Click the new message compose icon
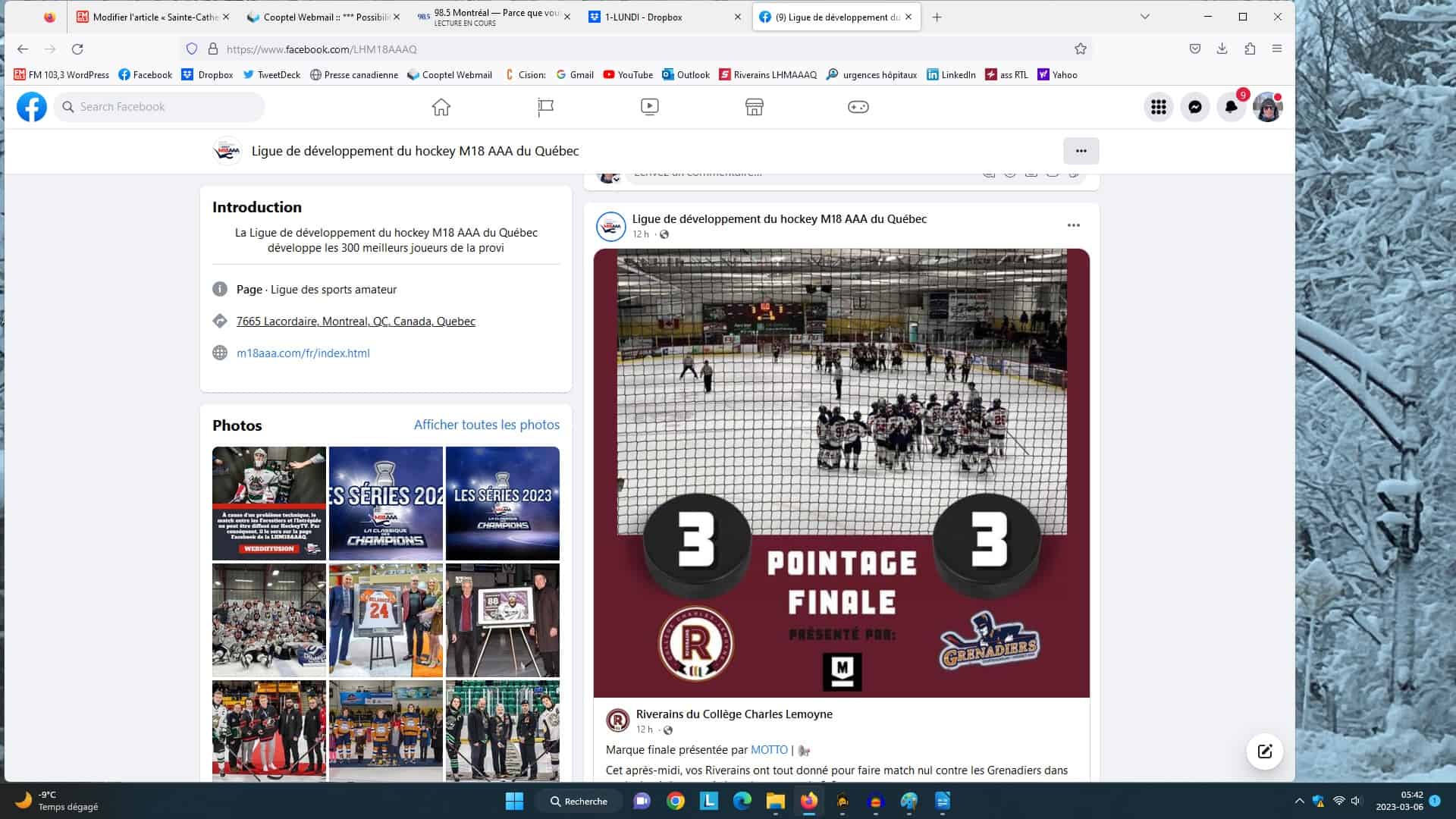 [1264, 752]
